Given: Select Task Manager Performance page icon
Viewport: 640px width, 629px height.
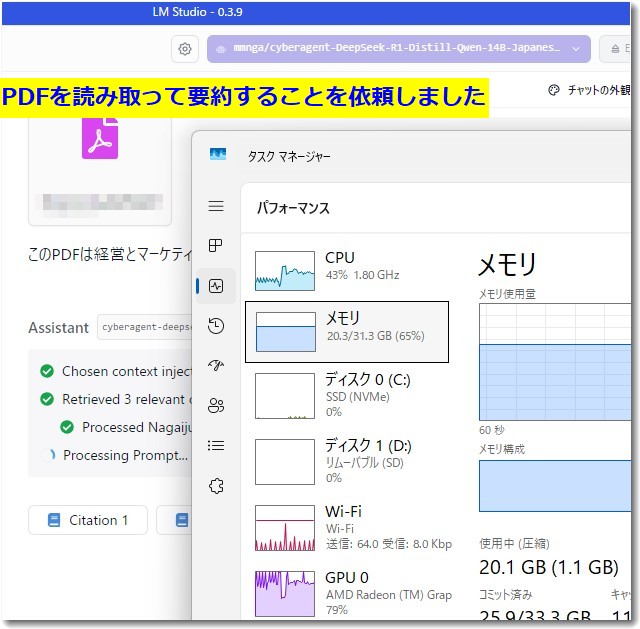Looking at the screenshot, I should pyautogui.click(x=216, y=286).
